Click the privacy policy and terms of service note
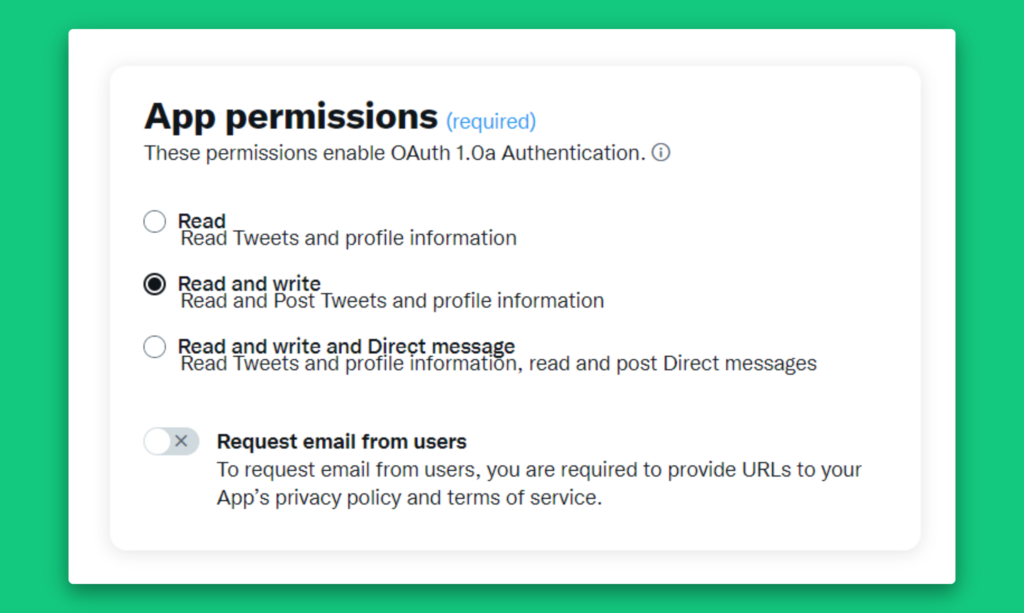Screen dimensions: 1024x613 pyautogui.click(x=539, y=484)
